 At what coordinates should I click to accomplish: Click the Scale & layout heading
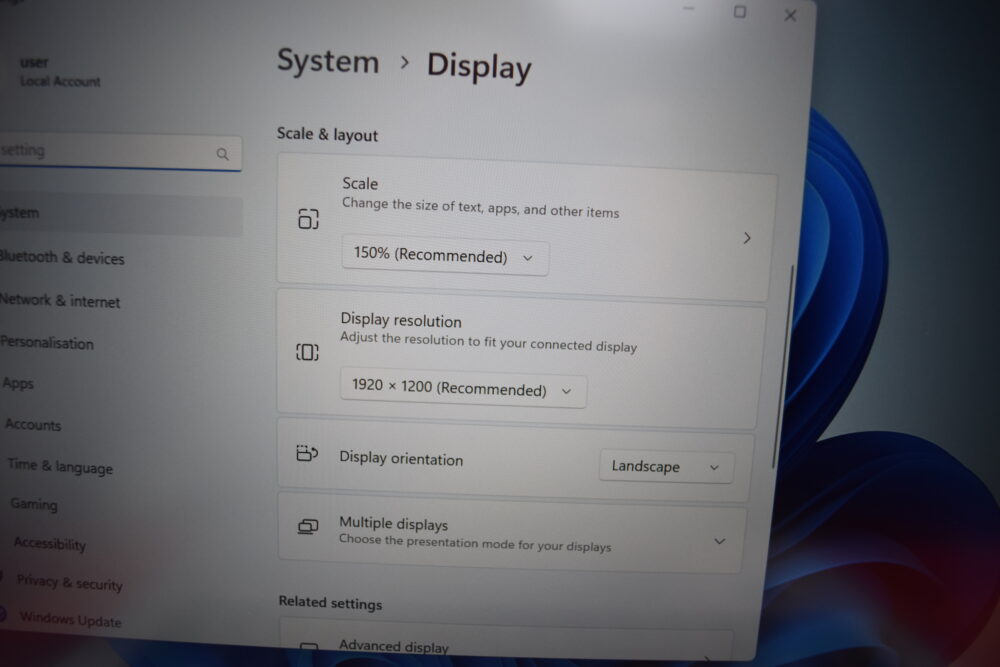point(327,135)
